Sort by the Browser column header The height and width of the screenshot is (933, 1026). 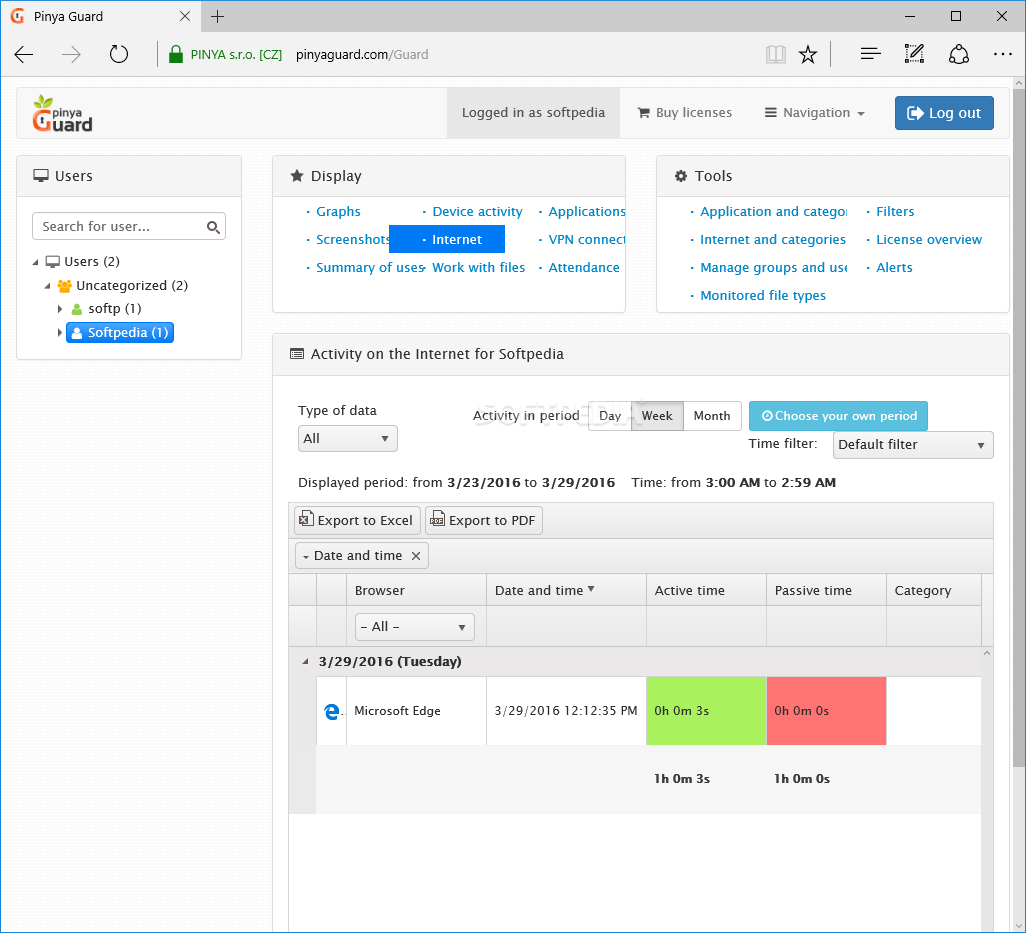point(416,590)
